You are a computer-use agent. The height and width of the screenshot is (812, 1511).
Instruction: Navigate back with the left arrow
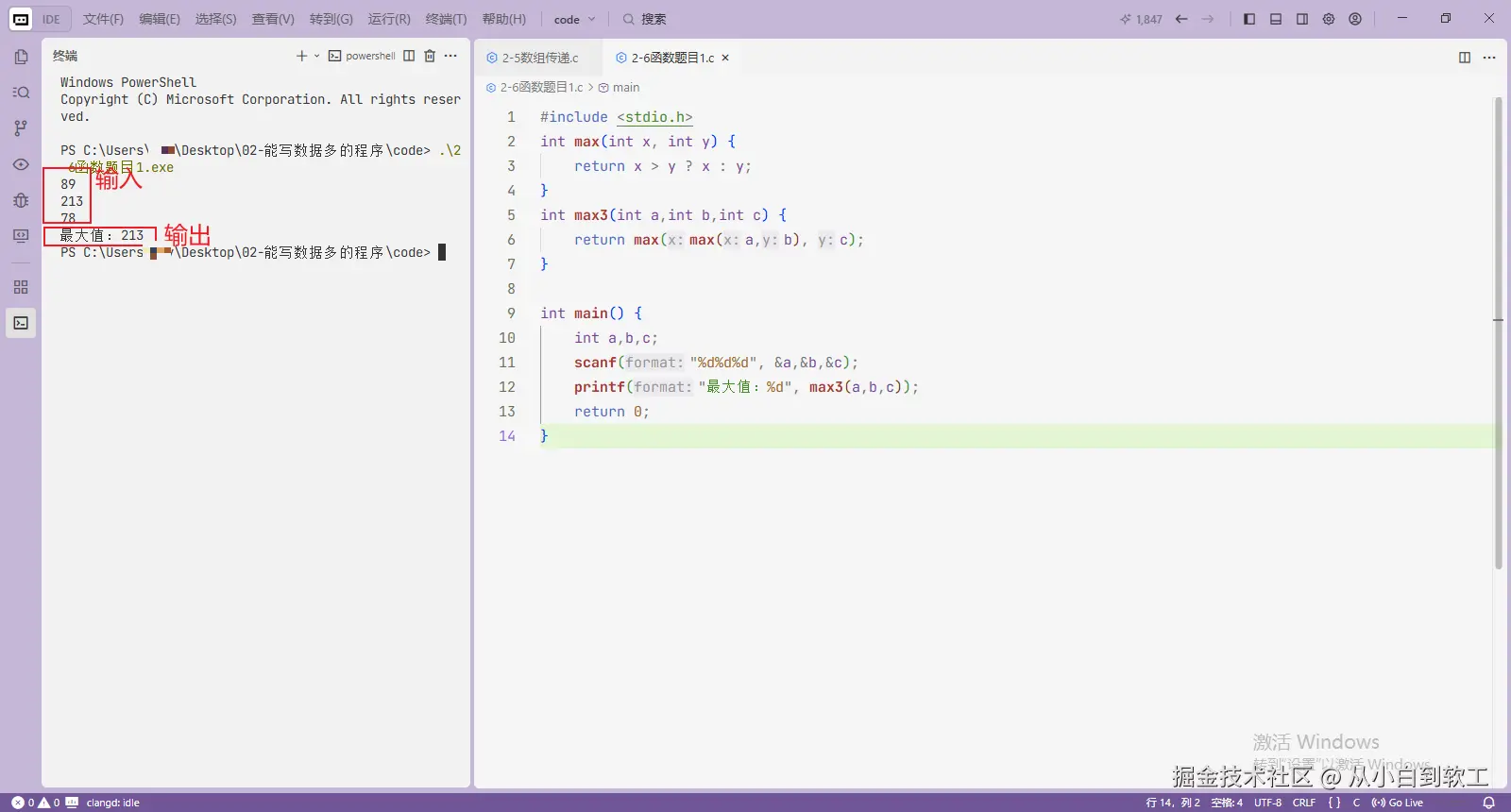point(1181,19)
